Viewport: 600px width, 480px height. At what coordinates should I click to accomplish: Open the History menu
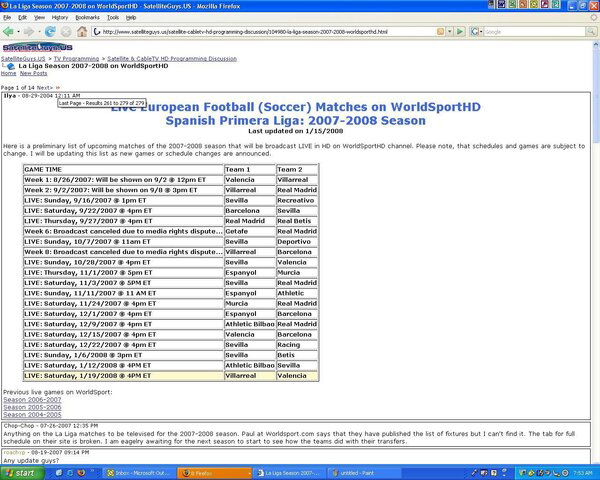[60, 18]
